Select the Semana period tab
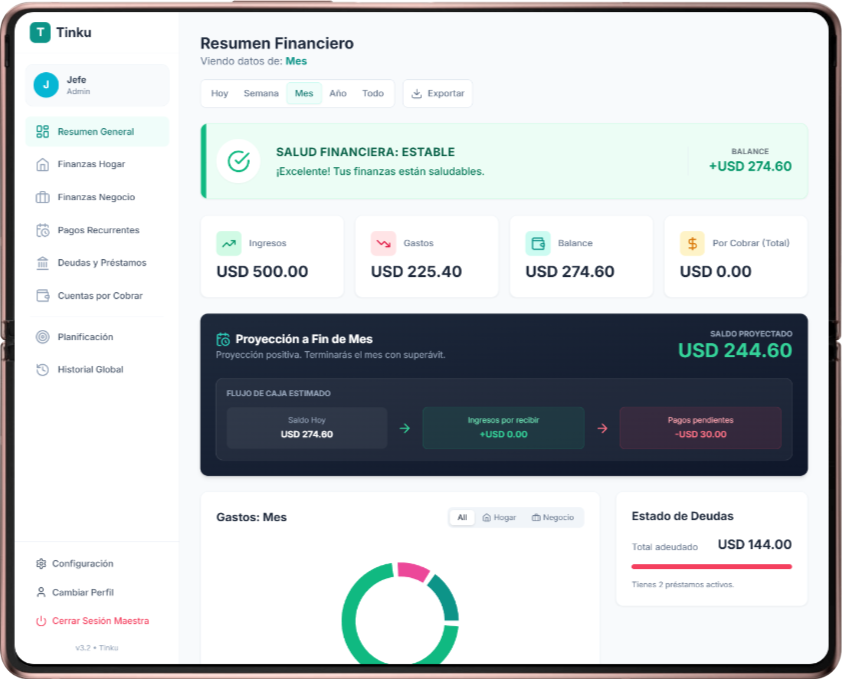The height and width of the screenshot is (679, 842). click(x=261, y=93)
